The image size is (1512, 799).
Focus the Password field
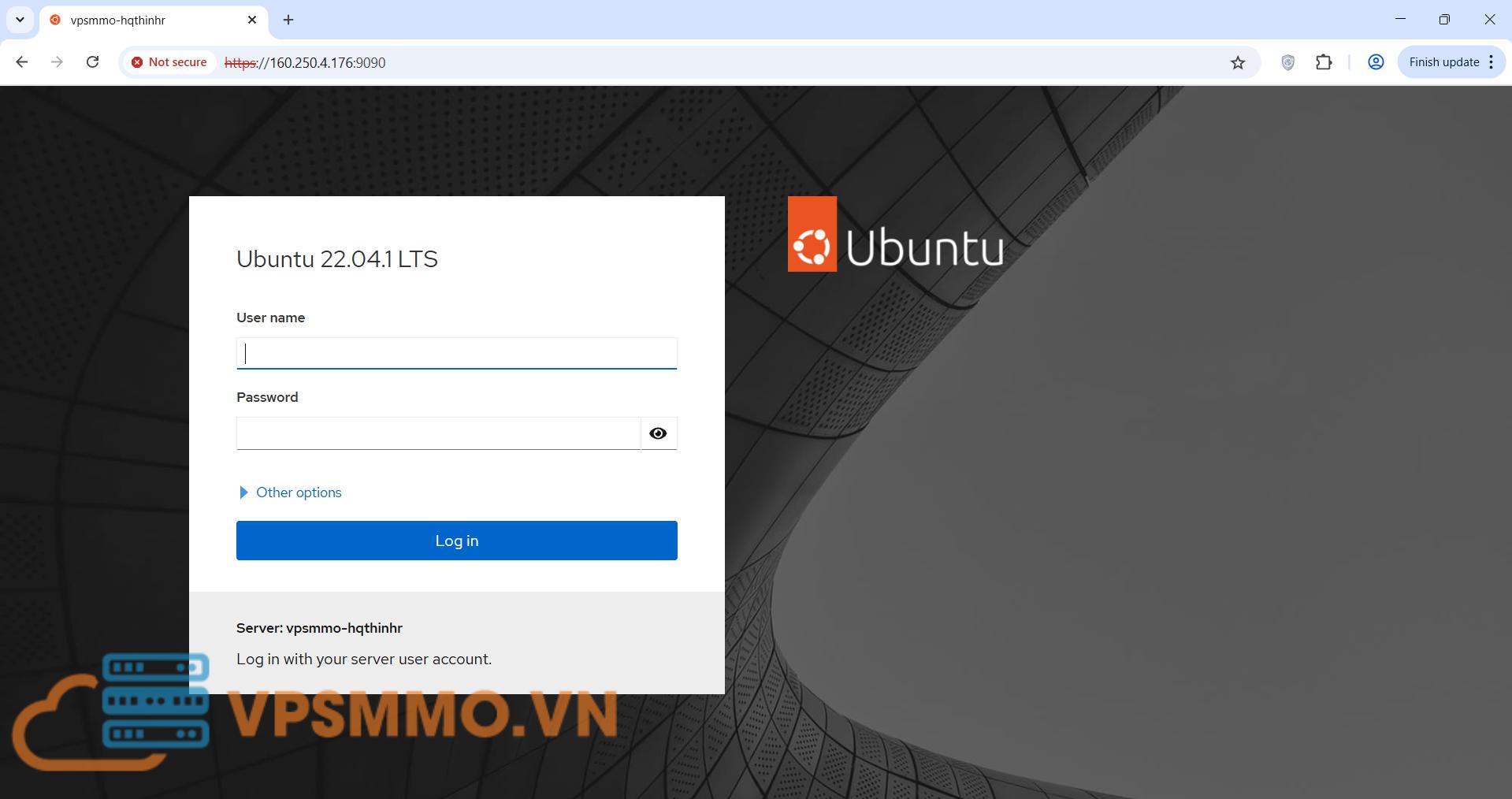[438, 433]
